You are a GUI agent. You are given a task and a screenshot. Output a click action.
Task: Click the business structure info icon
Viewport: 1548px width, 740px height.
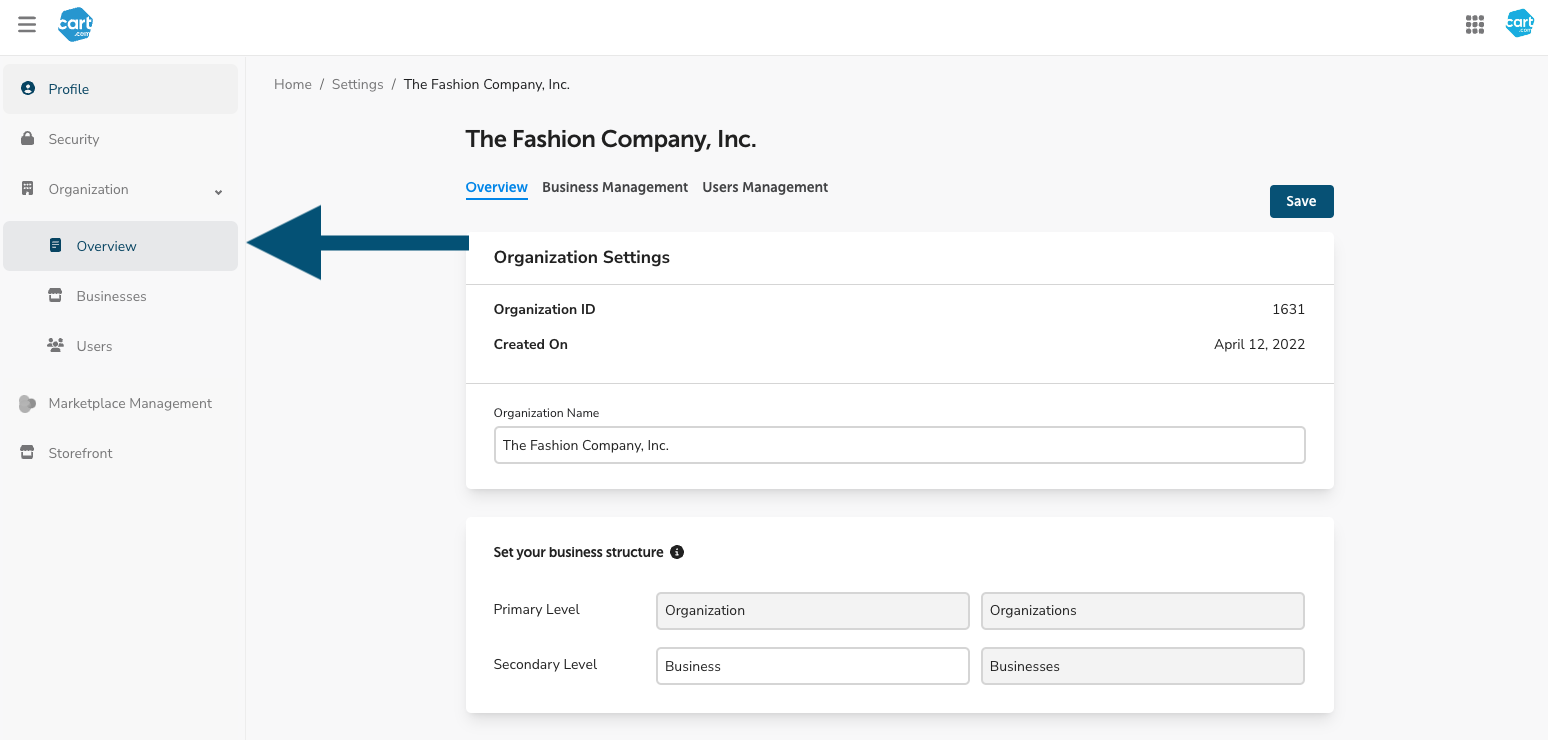click(x=677, y=552)
